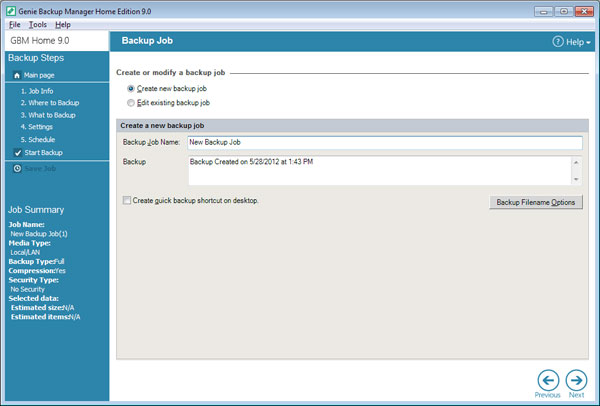Click the Backup Filename Options button
Screen dimensions: 600x406
(x=536, y=202)
